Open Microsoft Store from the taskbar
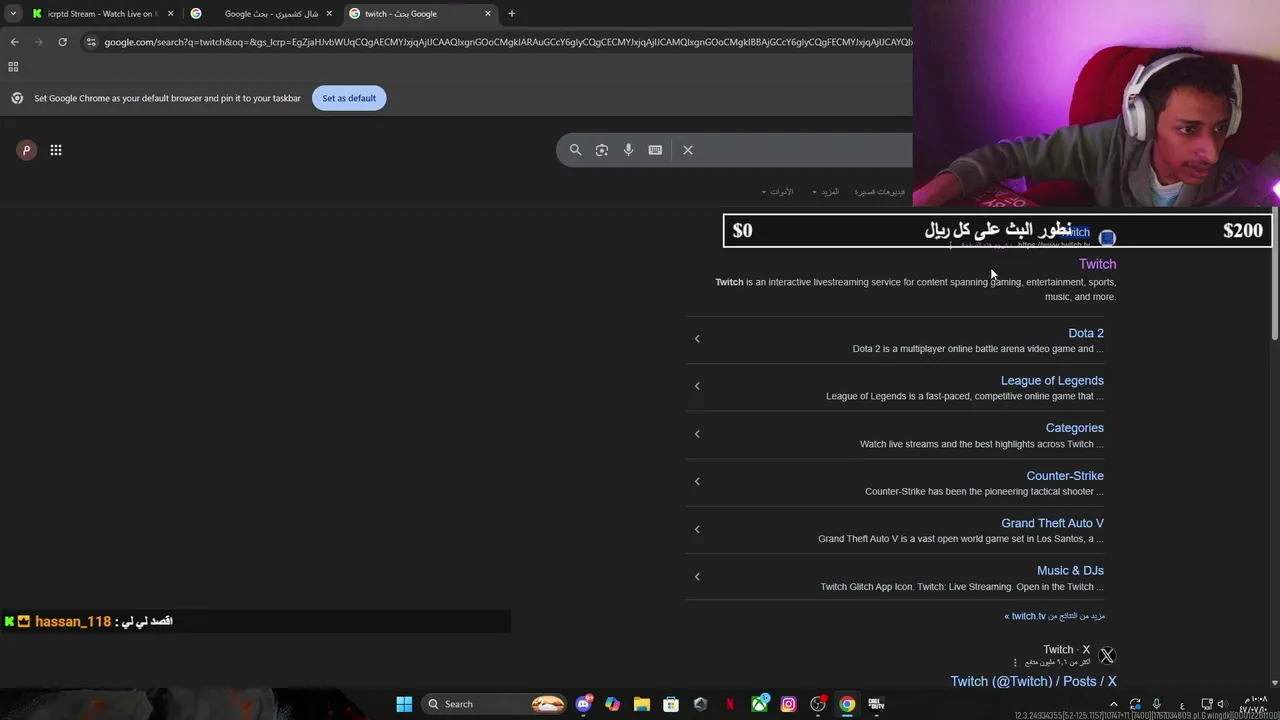1280x720 pixels. pyautogui.click(x=671, y=704)
